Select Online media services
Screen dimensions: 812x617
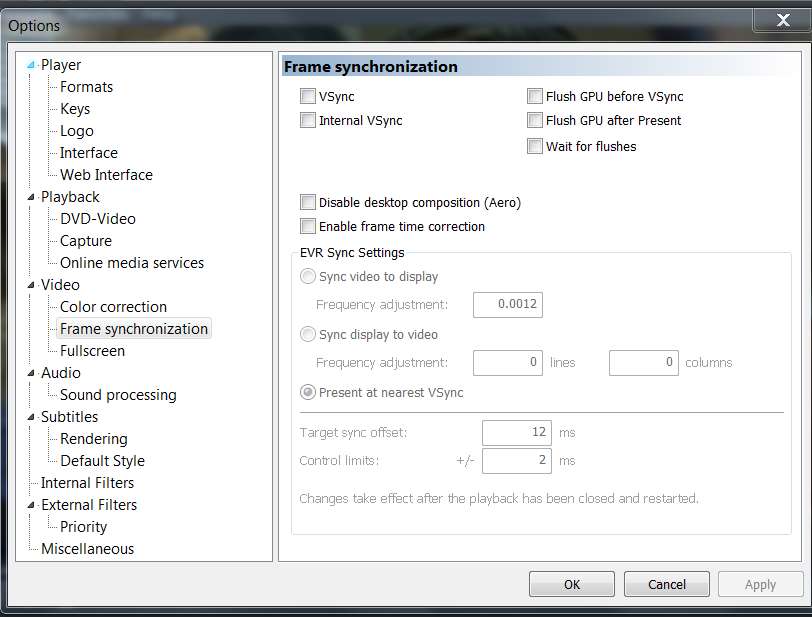click(132, 263)
